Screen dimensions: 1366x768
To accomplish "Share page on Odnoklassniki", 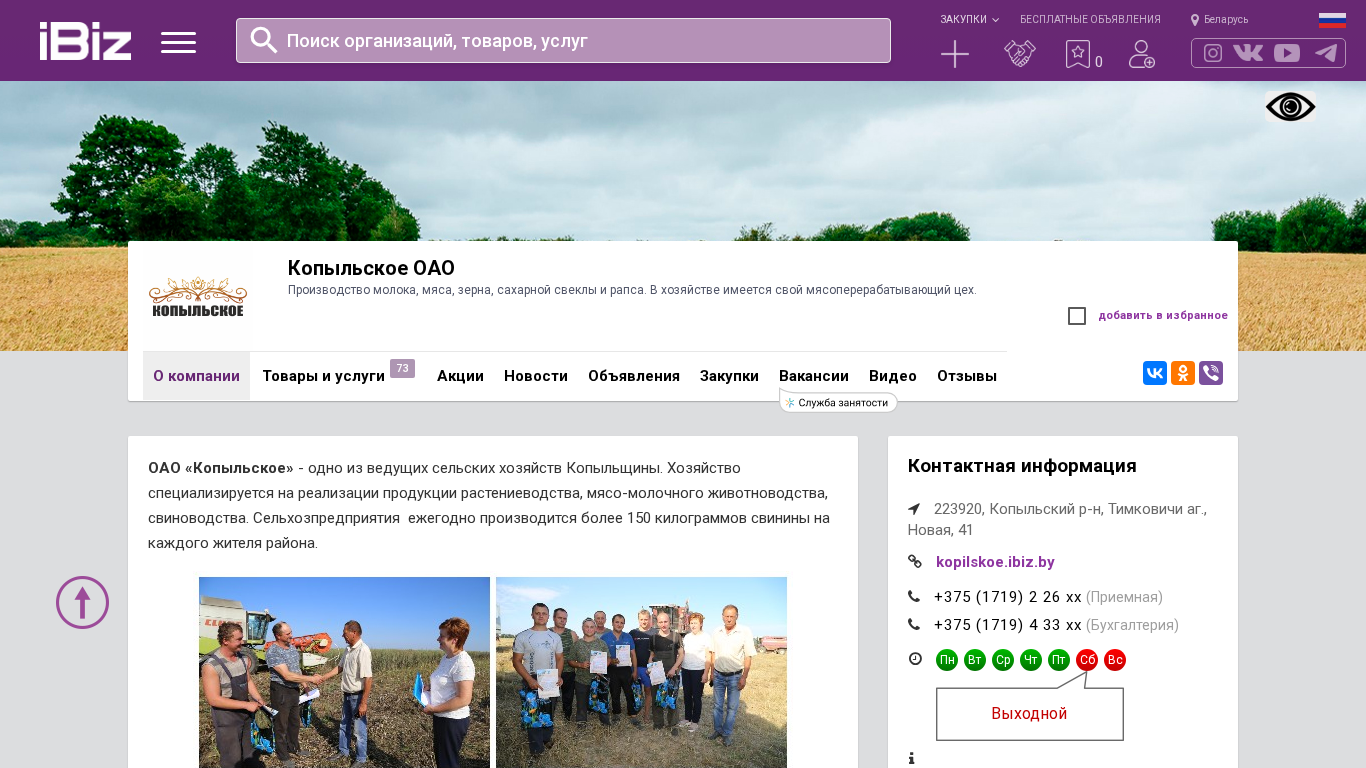I will pyautogui.click(x=1183, y=373).
